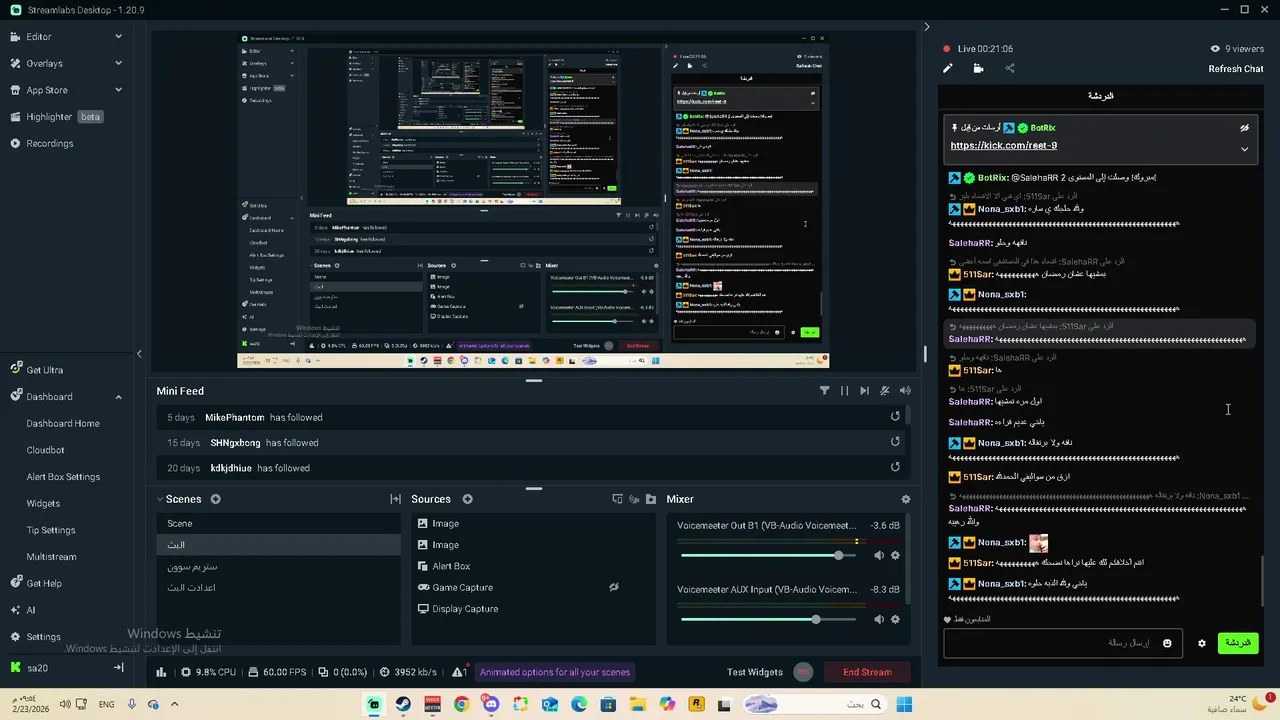The image size is (1280, 720).
Task: Toggle Studio Mode icon in Sources header
Action: point(634,499)
